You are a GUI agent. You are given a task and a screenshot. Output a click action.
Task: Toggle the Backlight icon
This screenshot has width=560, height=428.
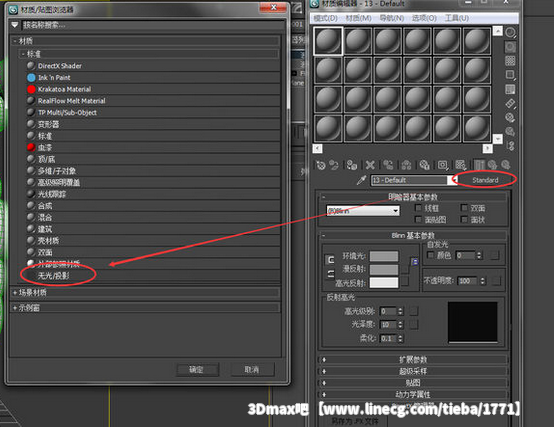coord(510,47)
